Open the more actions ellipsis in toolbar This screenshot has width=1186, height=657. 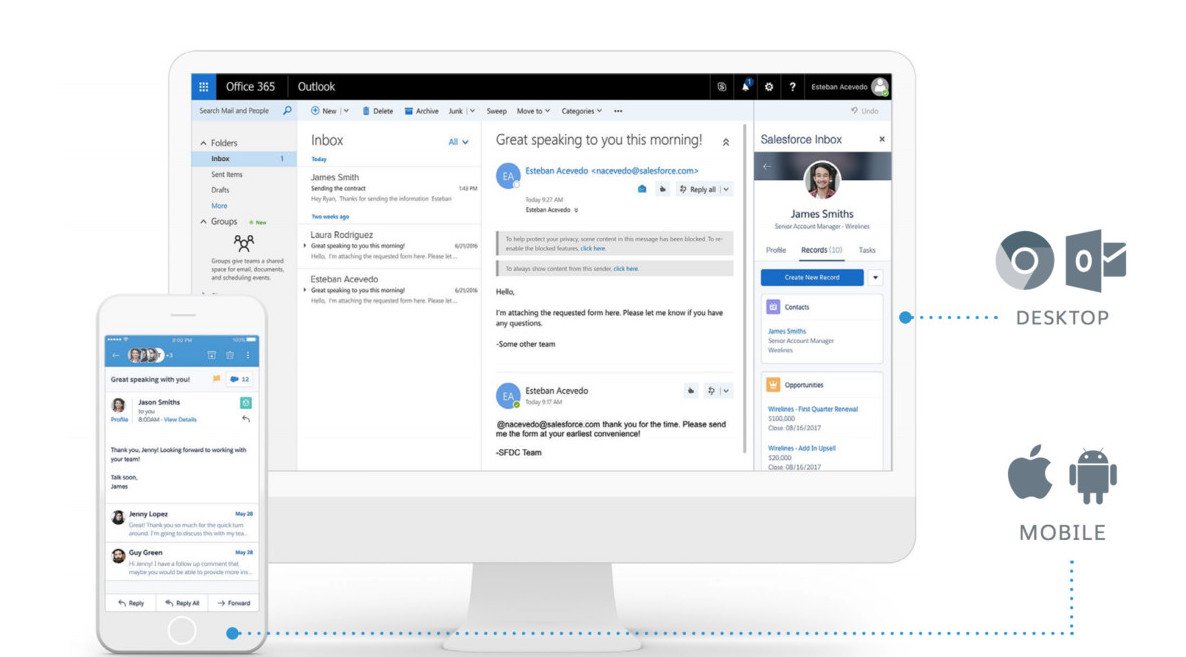tap(618, 111)
